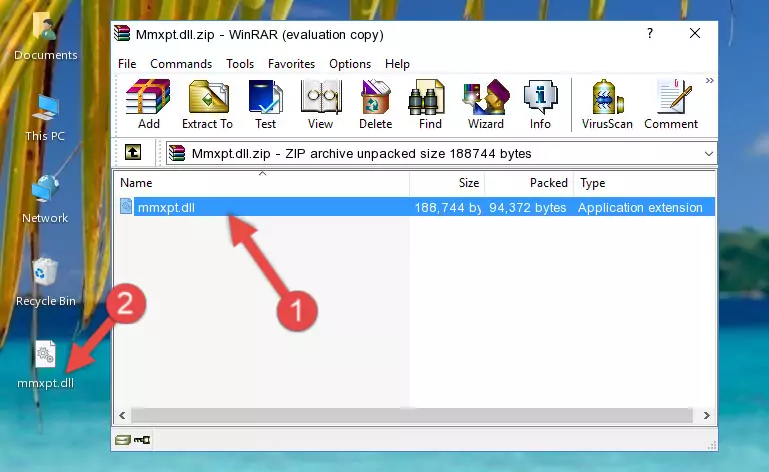The image size is (769, 472).
Task: Open the Favorites menu
Action: click(291, 64)
